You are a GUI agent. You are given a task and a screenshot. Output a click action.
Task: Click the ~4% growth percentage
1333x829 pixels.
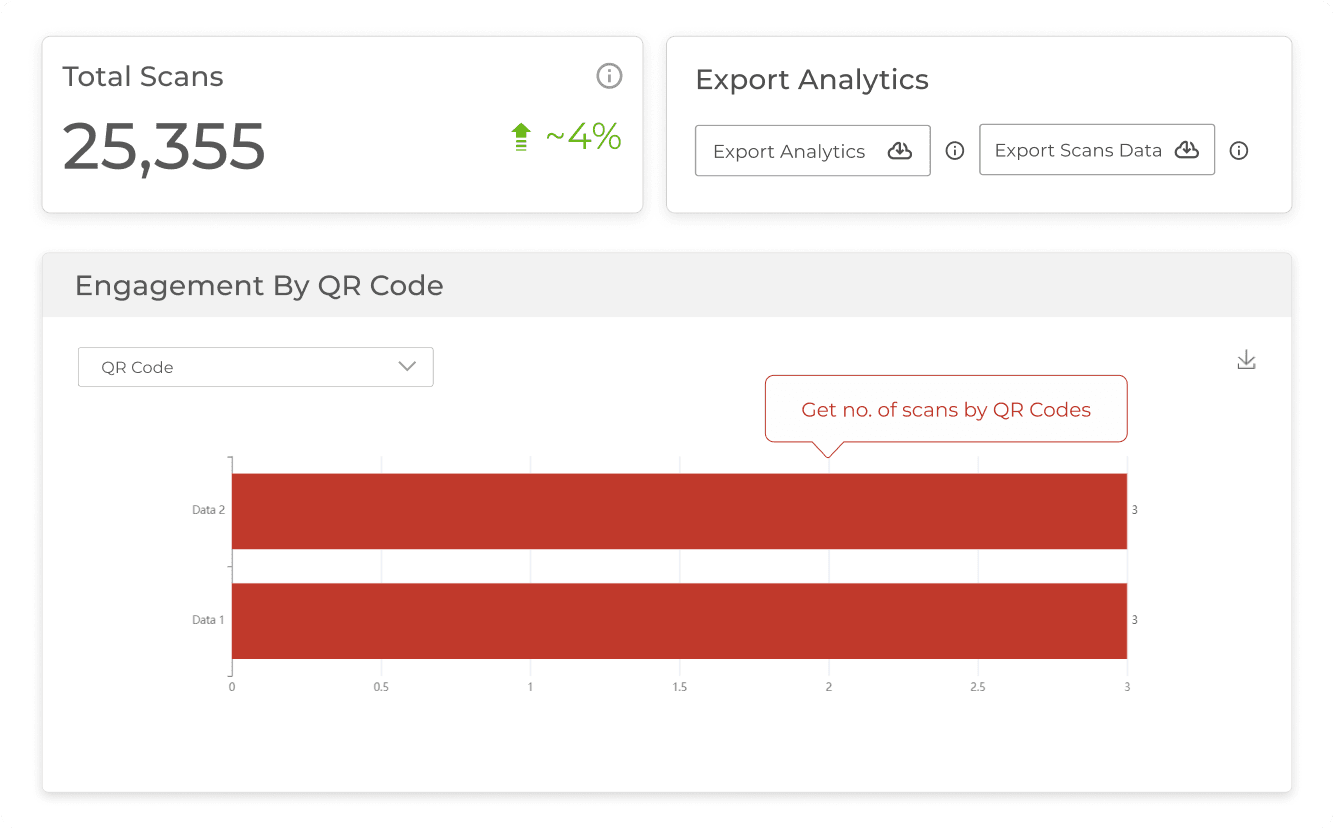(583, 137)
